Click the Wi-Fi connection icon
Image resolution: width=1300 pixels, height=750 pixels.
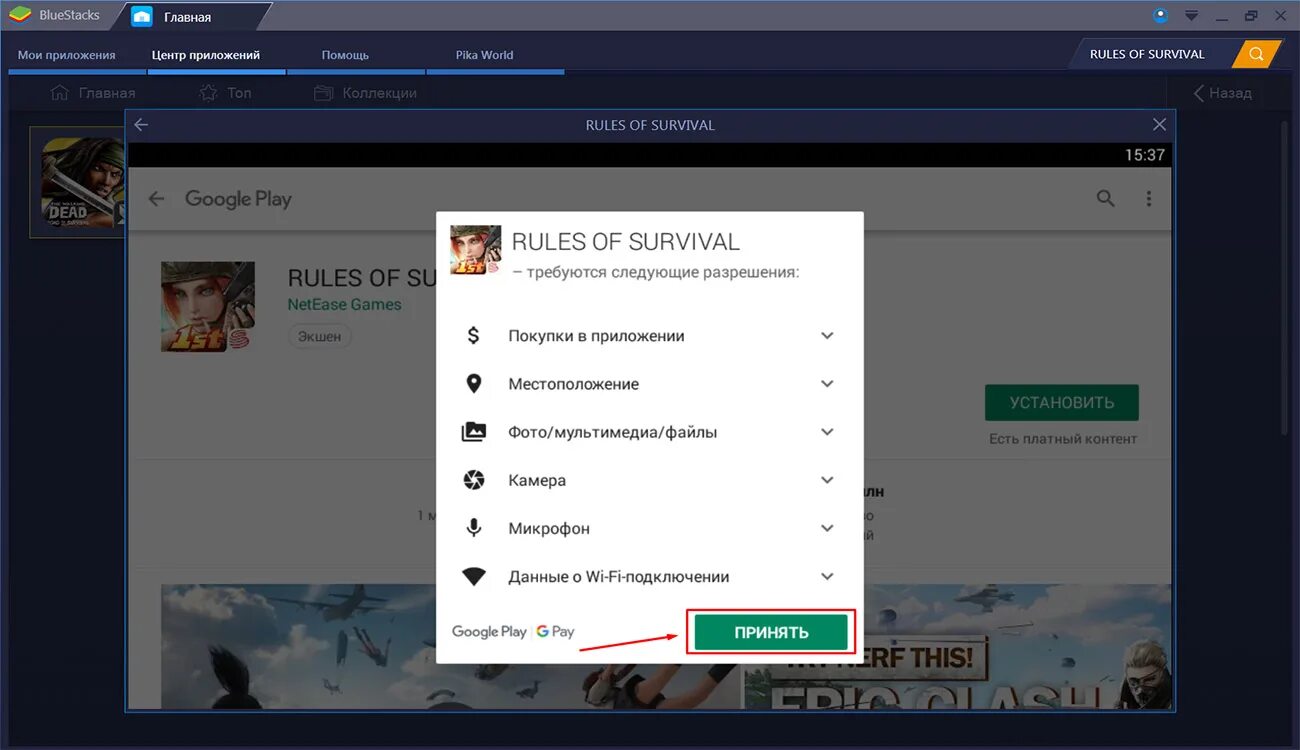pyautogui.click(x=474, y=577)
